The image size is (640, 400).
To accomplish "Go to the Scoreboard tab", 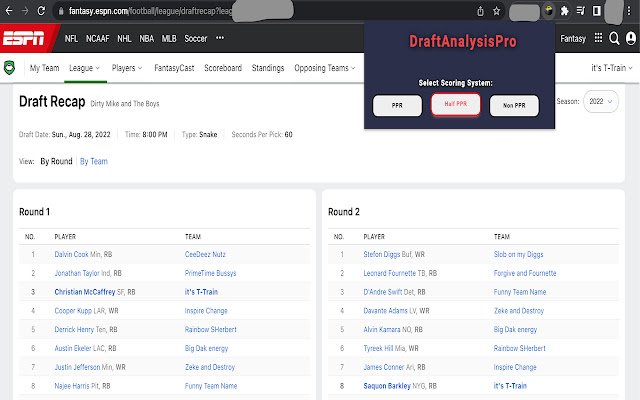I will point(223,68).
